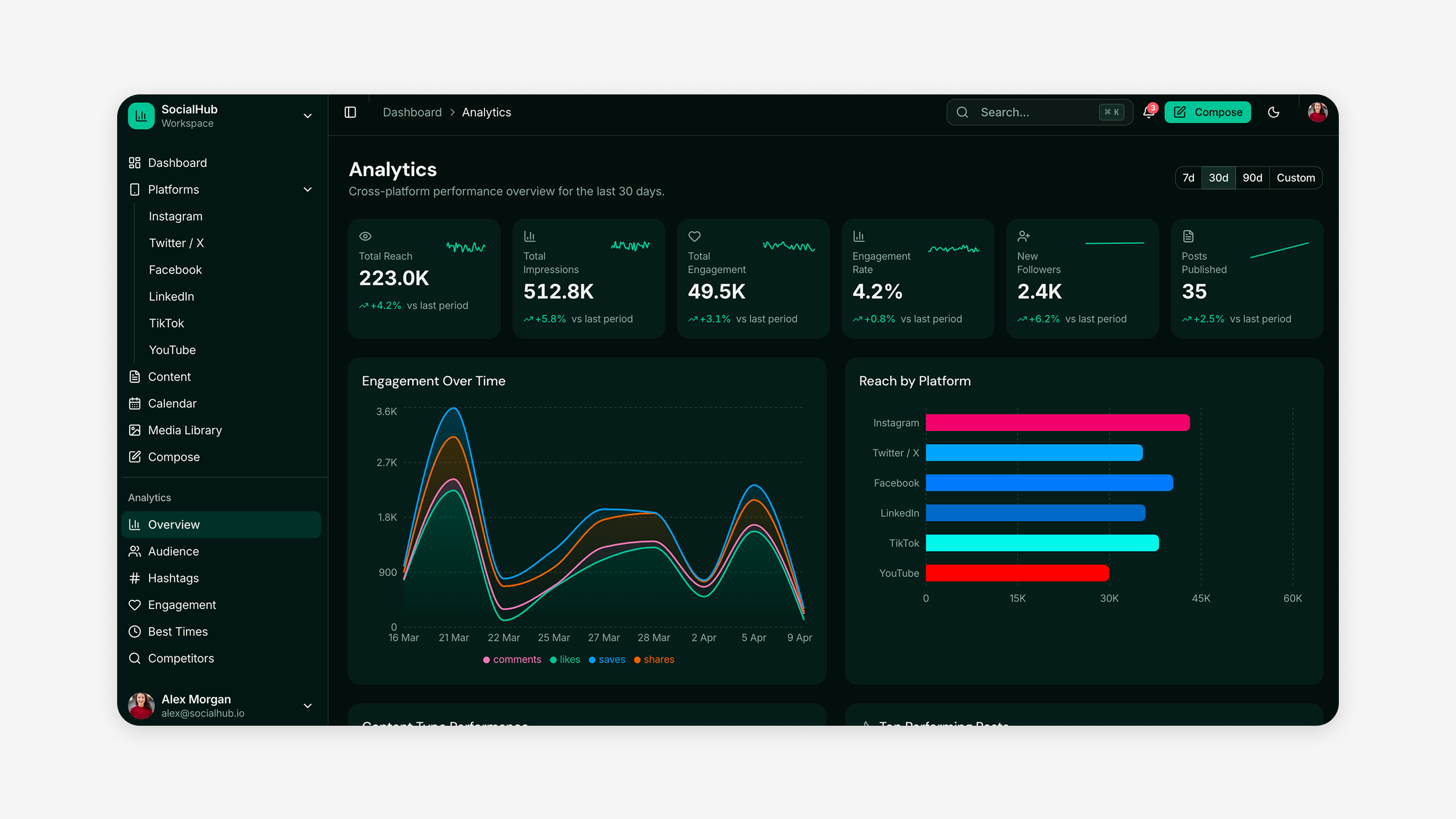Click the Hashtags hash icon
The width and height of the screenshot is (1456, 819).
135,578
